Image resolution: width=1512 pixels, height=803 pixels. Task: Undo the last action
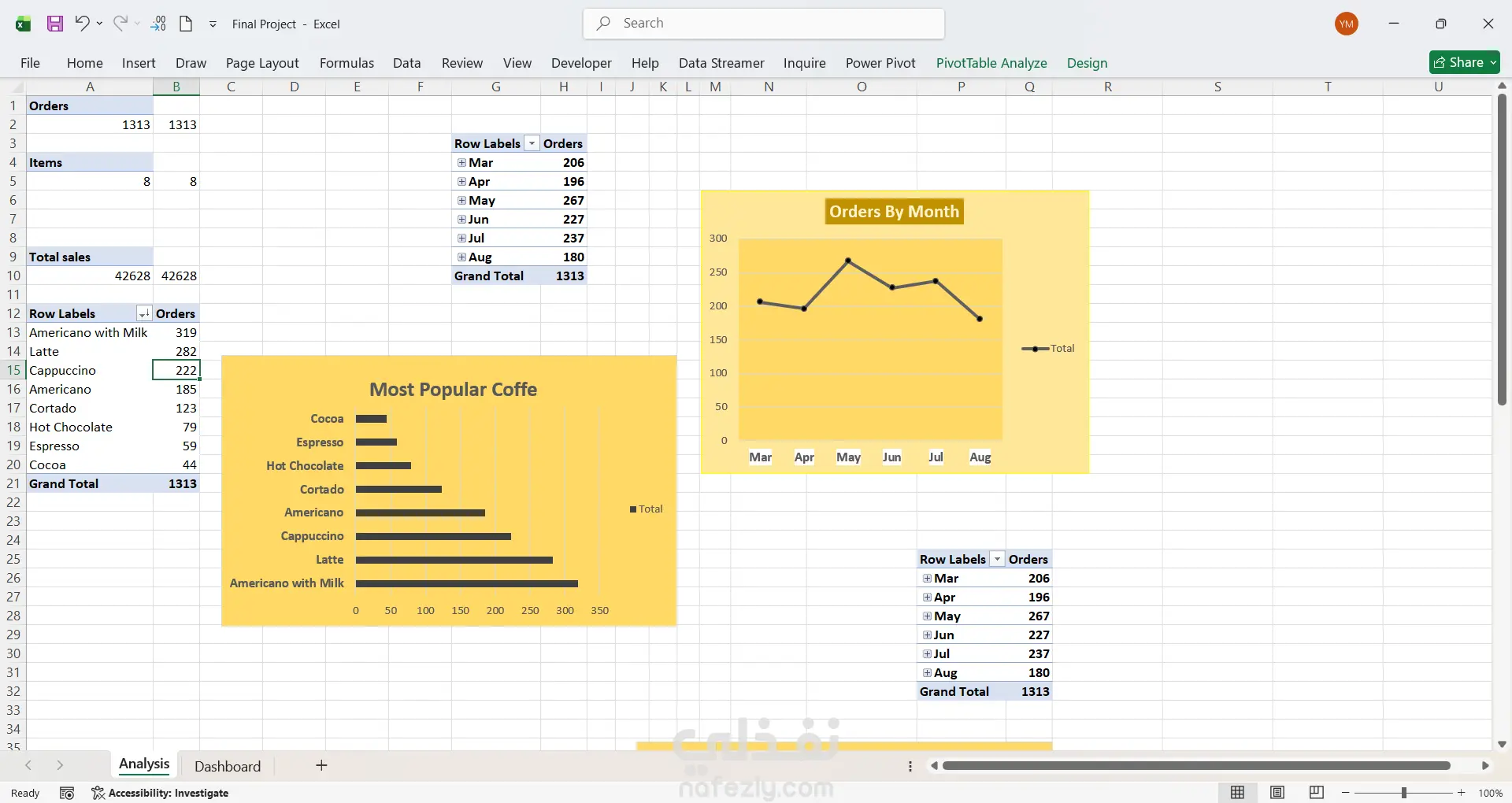click(x=82, y=24)
